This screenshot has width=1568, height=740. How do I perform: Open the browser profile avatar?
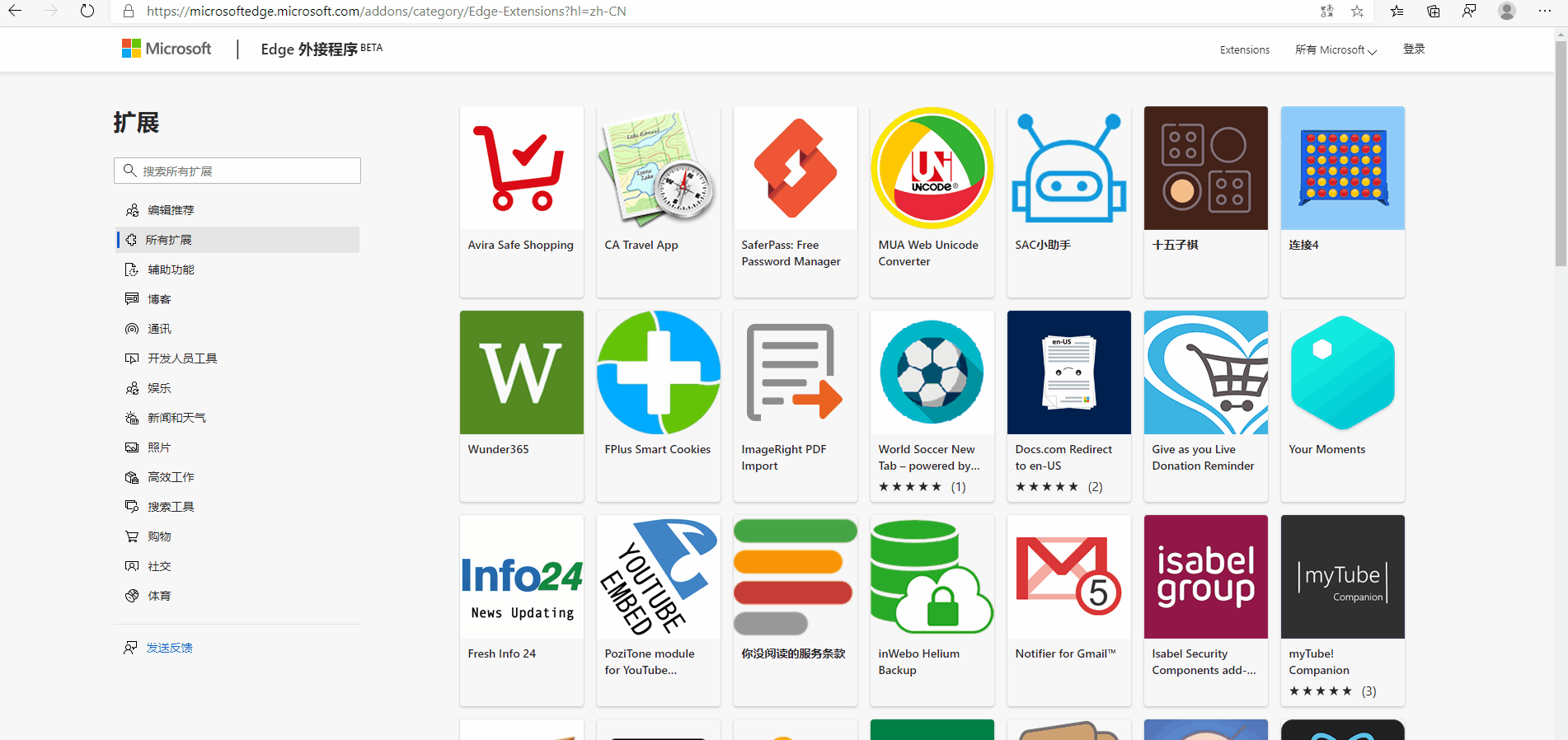click(x=1507, y=12)
